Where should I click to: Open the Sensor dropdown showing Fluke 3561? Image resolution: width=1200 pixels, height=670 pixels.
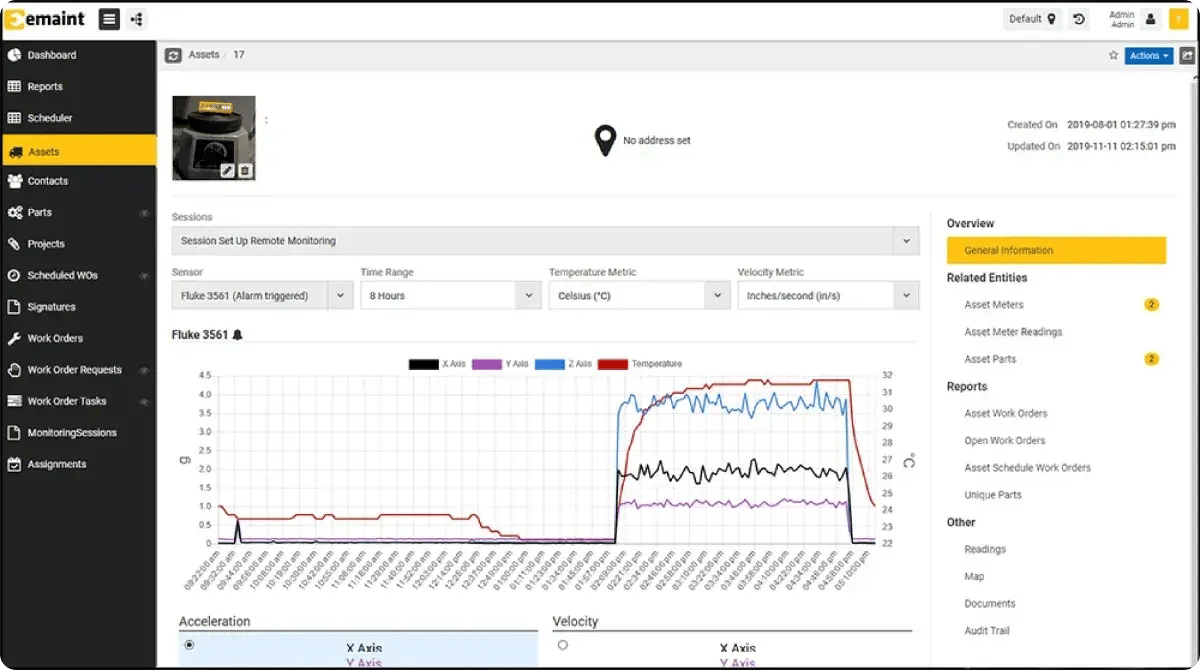[262, 296]
